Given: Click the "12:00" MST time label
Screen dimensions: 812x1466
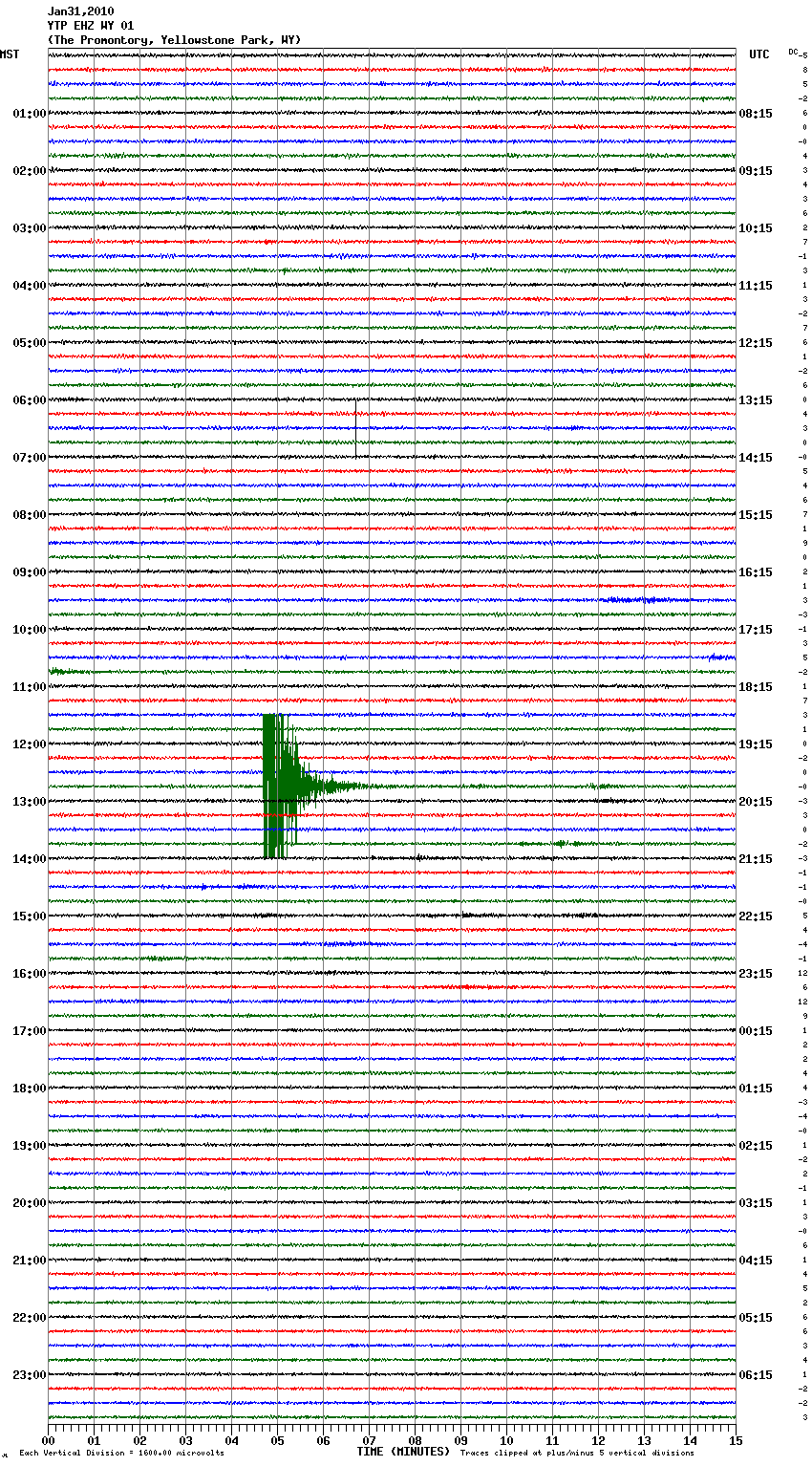Looking at the screenshot, I should 30,744.
